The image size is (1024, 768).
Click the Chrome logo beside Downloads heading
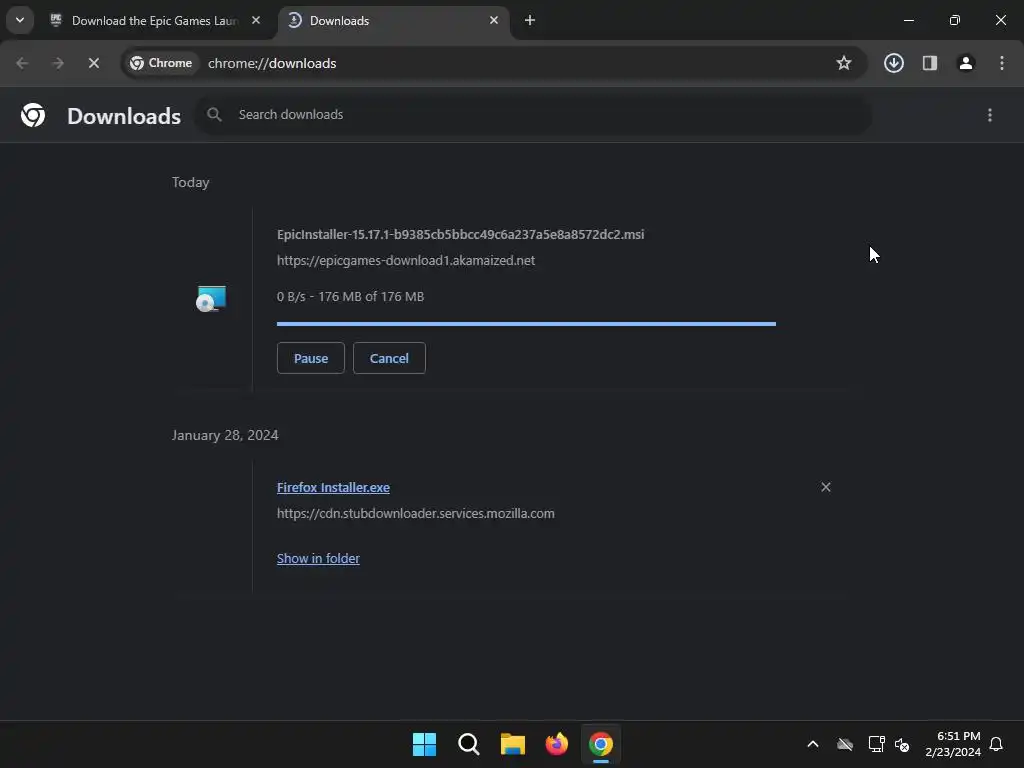(x=33, y=115)
